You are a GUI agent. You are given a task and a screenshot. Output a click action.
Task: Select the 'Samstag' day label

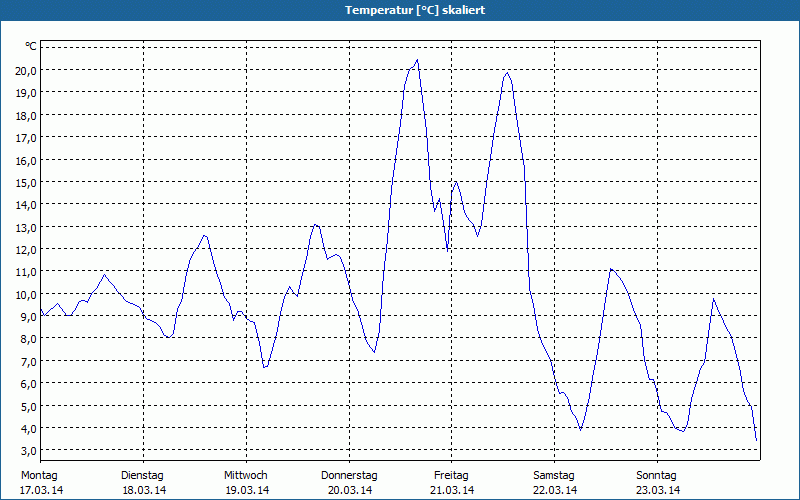point(554,476)
